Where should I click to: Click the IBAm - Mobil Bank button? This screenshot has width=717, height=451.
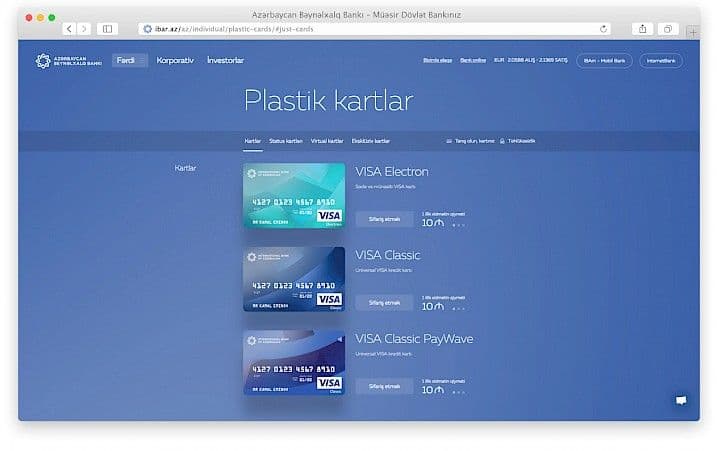point(604,61)
